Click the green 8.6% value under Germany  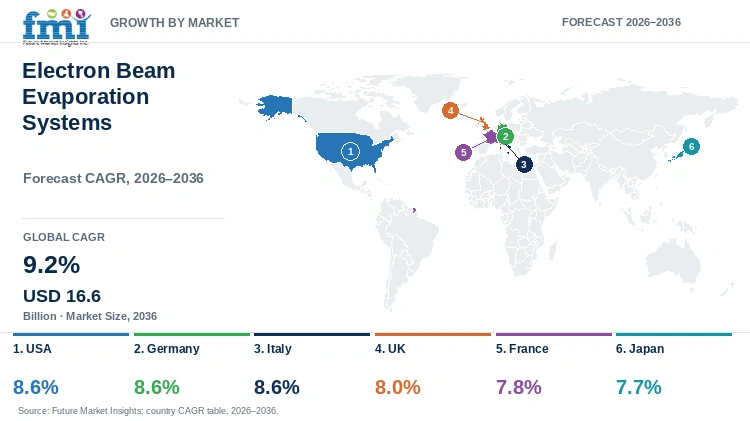pos(157,387)
